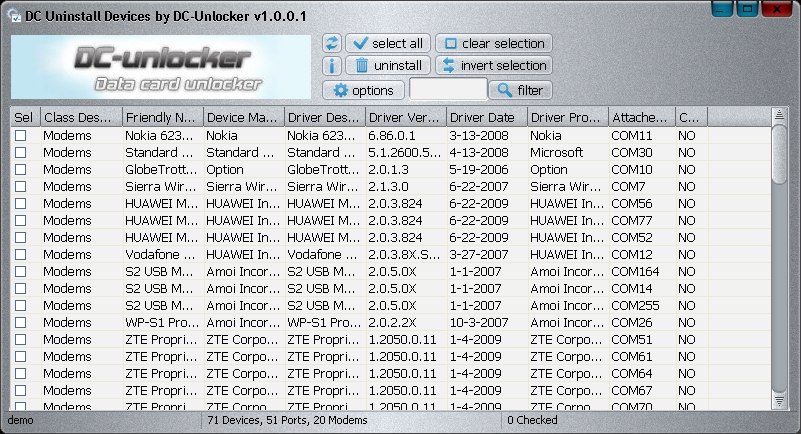The height and width of the screenshot is (434, 801).
Task: Click the '0 Checked' status text
Action: [532, 420]
